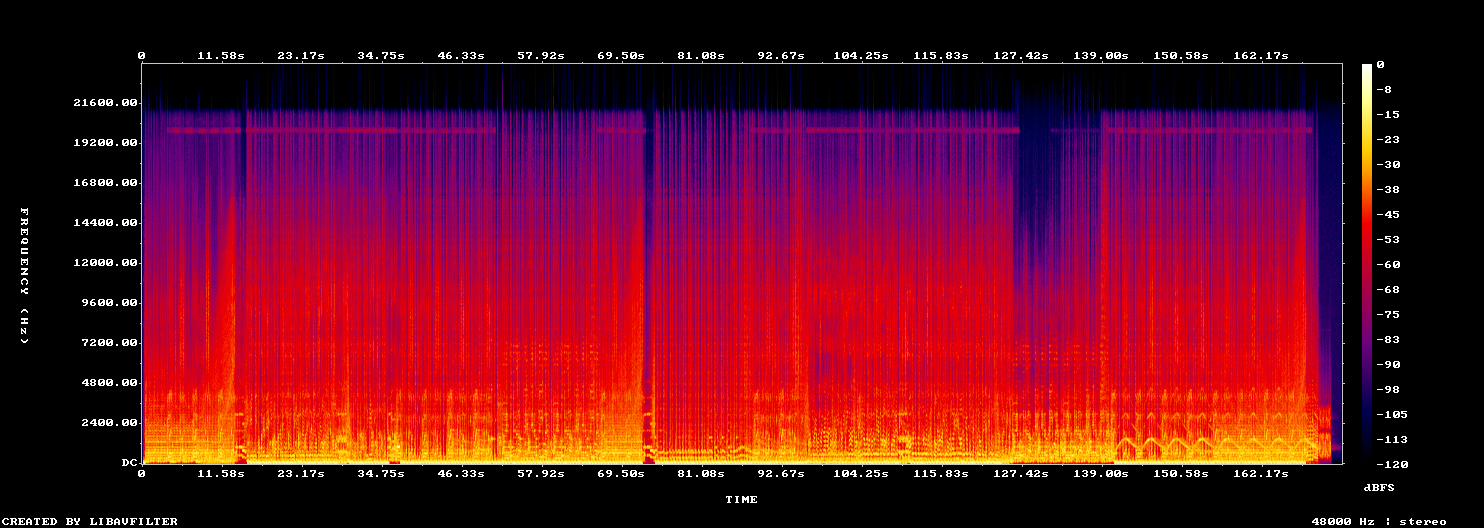Select the 12000.00 Hz axis label

pyautogui.click(x=106, y=263)
